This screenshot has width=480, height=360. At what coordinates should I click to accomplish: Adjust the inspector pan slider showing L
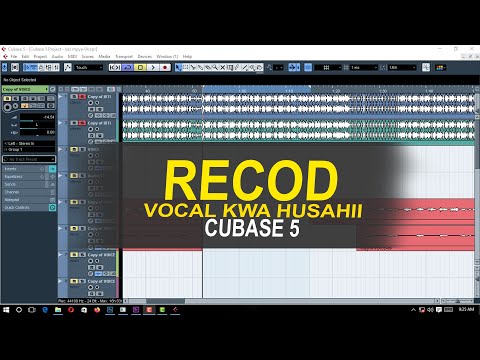tap(37, 125)
